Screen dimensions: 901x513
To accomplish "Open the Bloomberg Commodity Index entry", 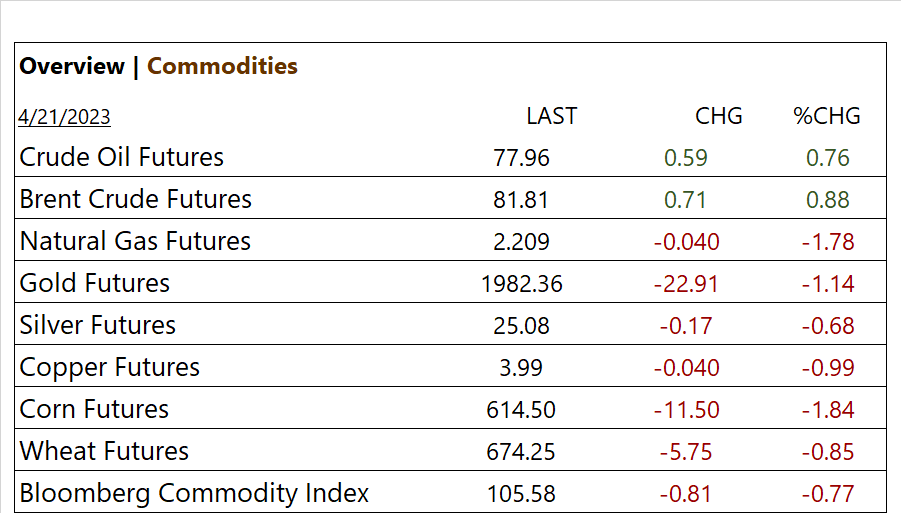I will [194, 493].
